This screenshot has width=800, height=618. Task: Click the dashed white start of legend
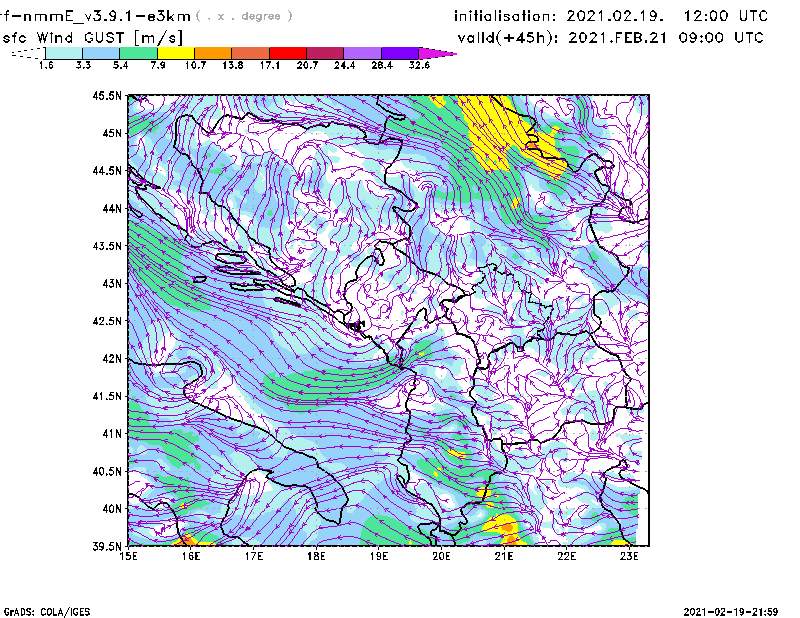click(x=28, y=53)
